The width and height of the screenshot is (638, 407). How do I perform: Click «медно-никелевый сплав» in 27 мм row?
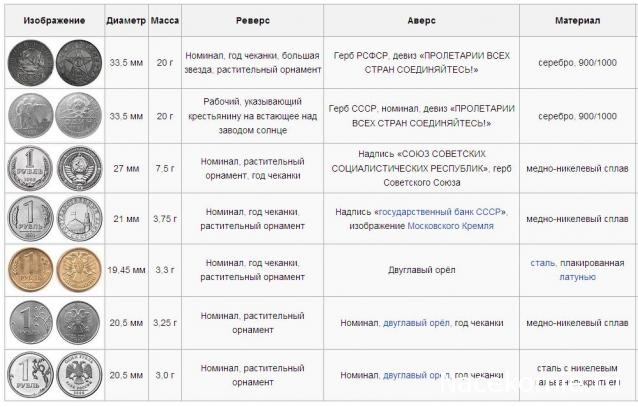pyautogui.click(x=577, y=168)
